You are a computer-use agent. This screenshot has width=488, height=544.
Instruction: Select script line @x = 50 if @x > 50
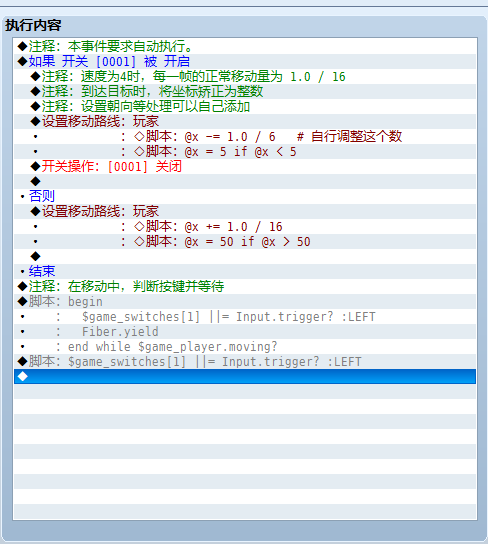coord(245,241)
